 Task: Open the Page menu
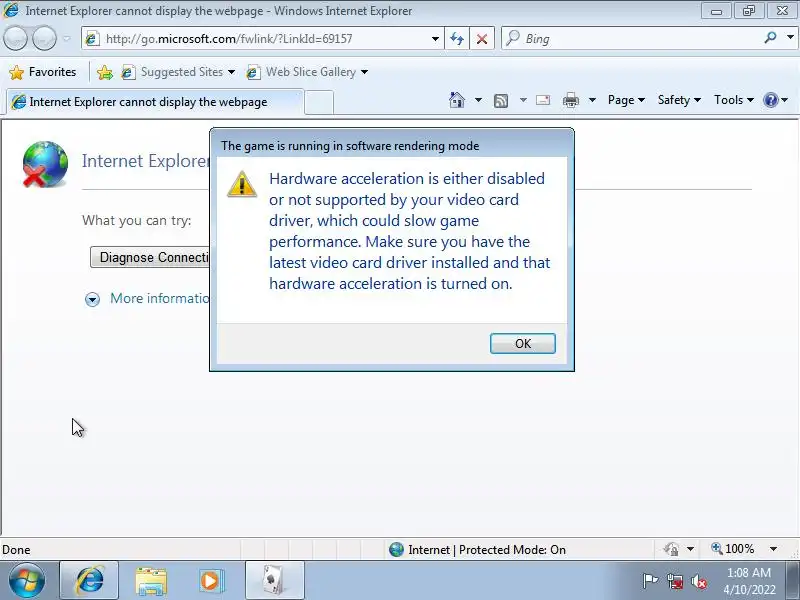coord(626,100)
